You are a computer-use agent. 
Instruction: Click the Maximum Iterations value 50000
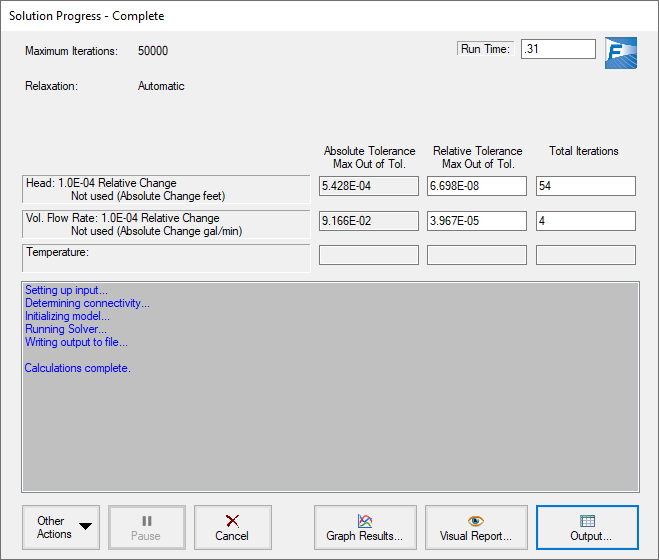[153, 51]
